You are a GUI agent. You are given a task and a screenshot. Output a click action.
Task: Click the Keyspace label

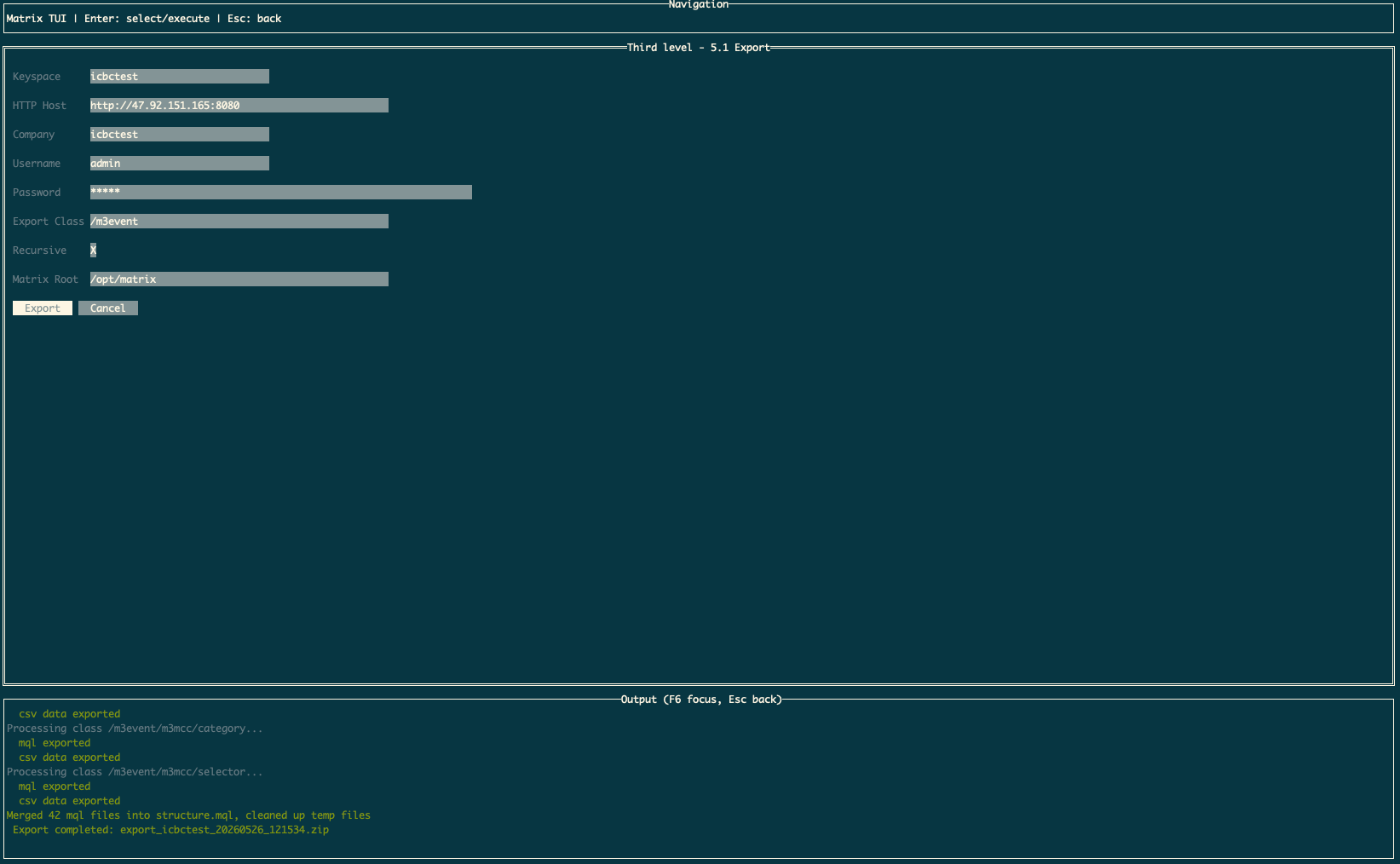pyautogui.click(x=37, y=77)
